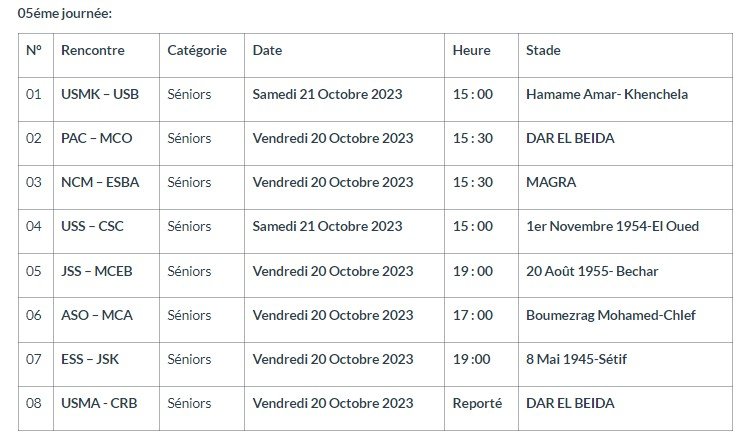
Task: Click the Rencontre column header
Action: [86, 50]
